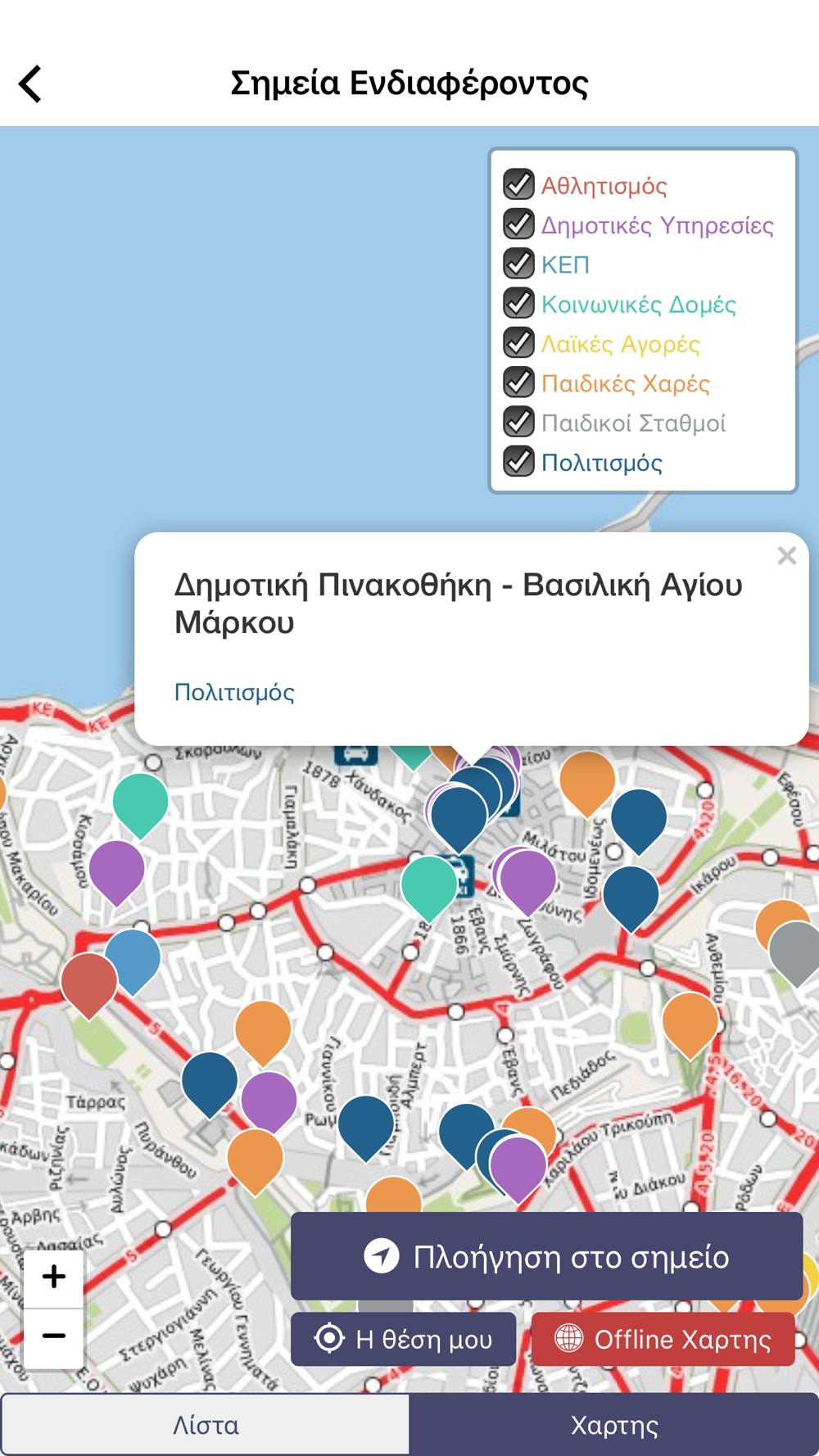Screen dimensions: 819x1456
Task: Close the Δημοτική Πινακοθήκη popup
Action: (x=787, y=556)
